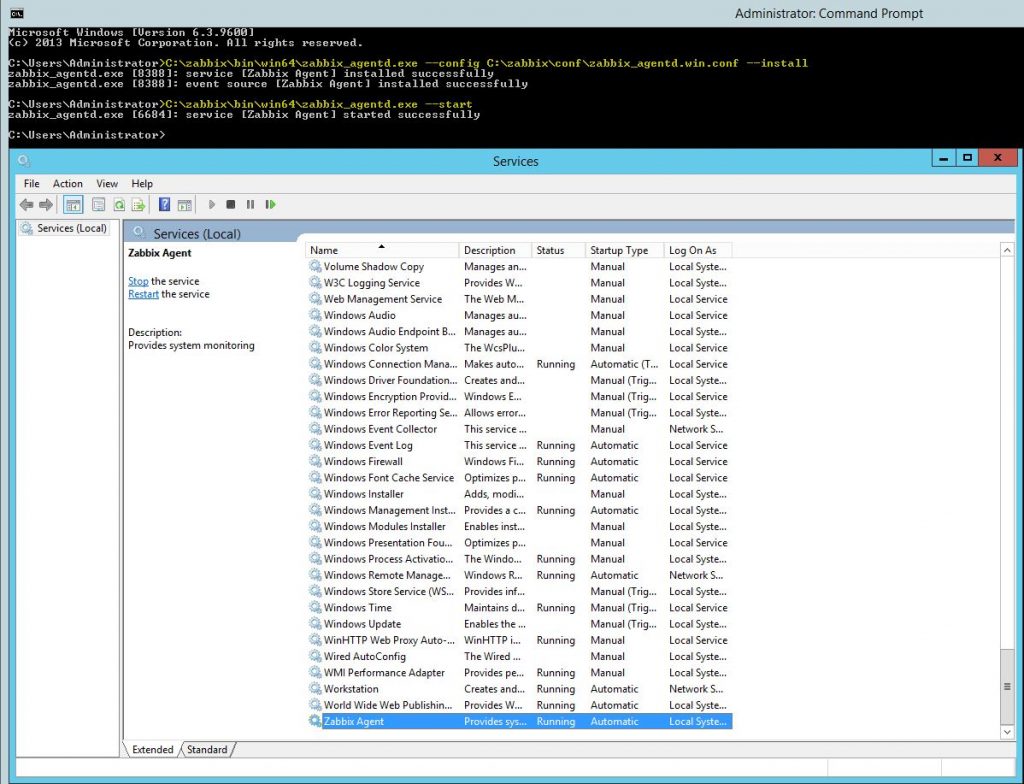The width and height of the screenshot is (1024, 784).
Task: Click the scrollbar up arrow in services list
Action: tap(1007, 250)
